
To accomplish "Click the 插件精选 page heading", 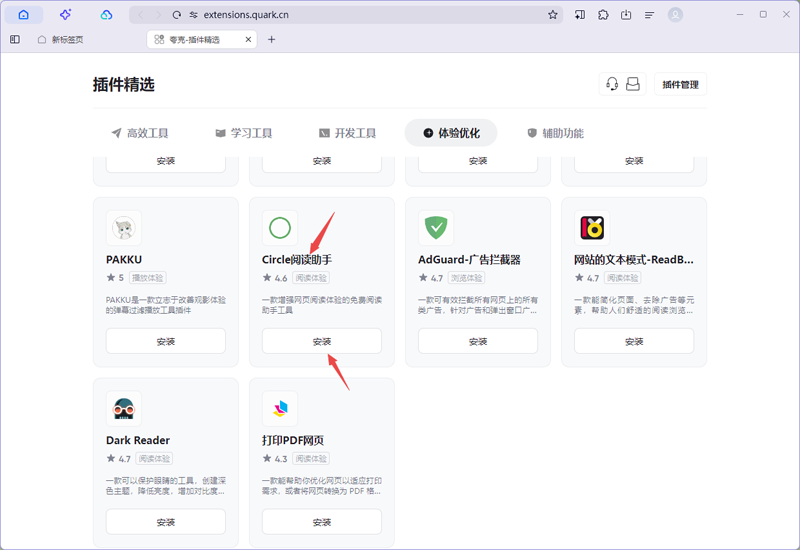I will [123, 84].
